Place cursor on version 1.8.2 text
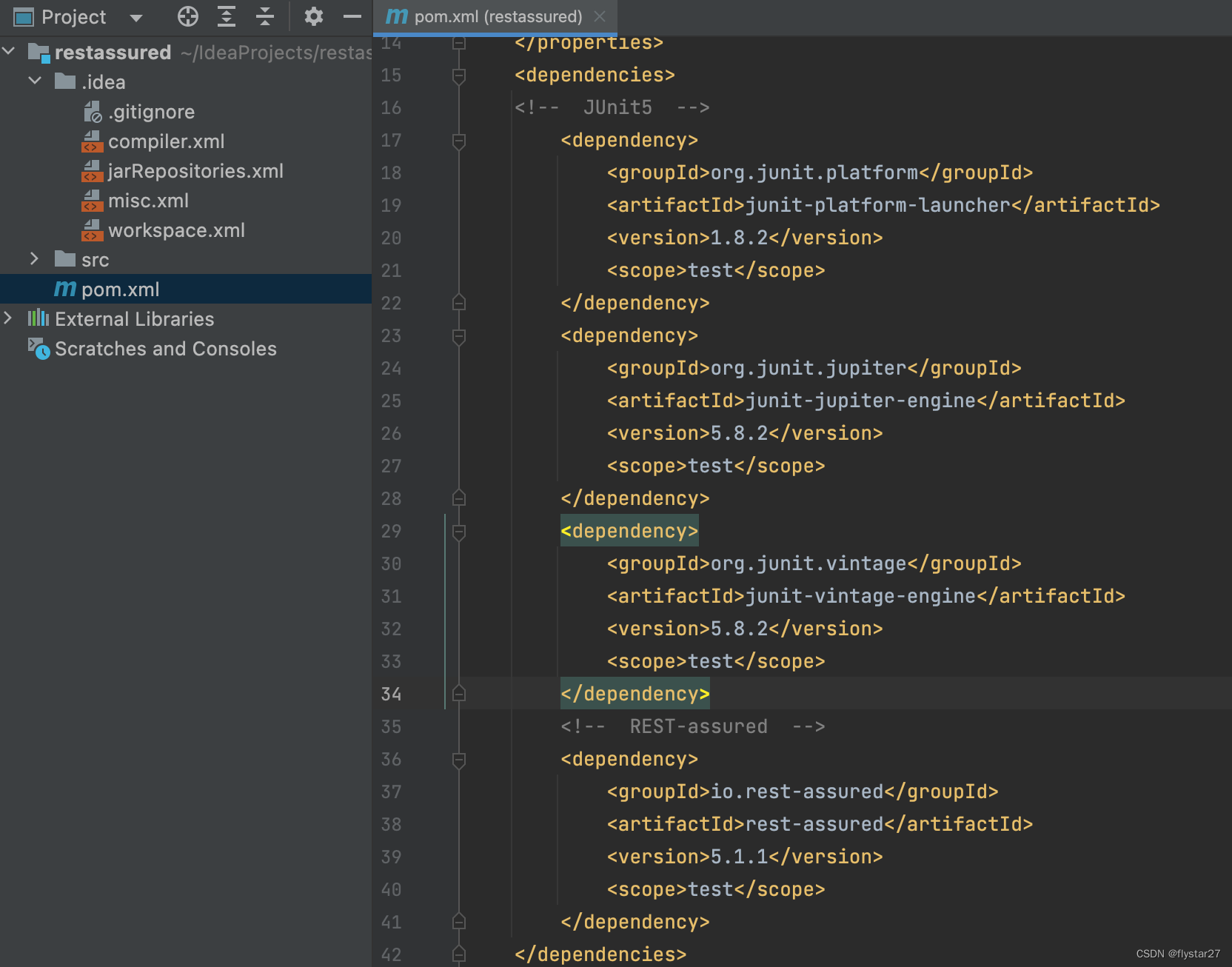The width and height of the screenshot is (1232, 967). point(739,238)
